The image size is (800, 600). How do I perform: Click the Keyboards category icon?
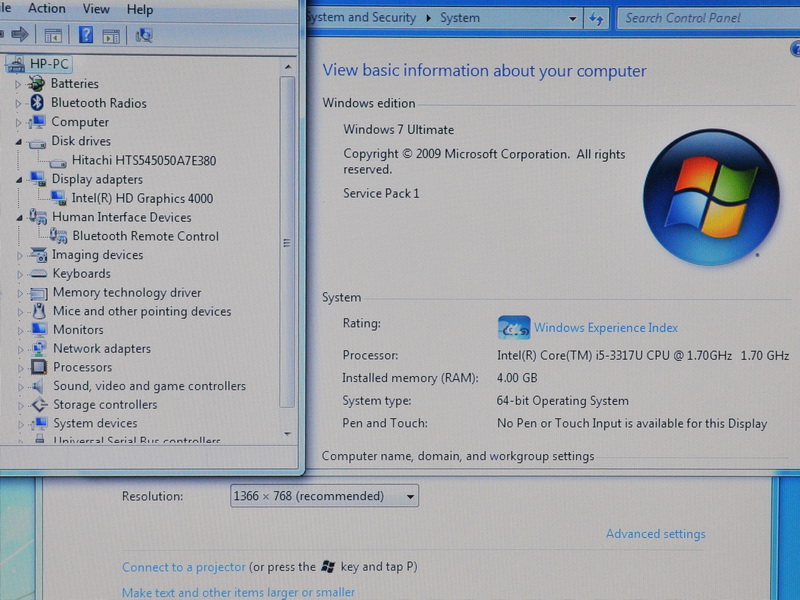point(38,274)
